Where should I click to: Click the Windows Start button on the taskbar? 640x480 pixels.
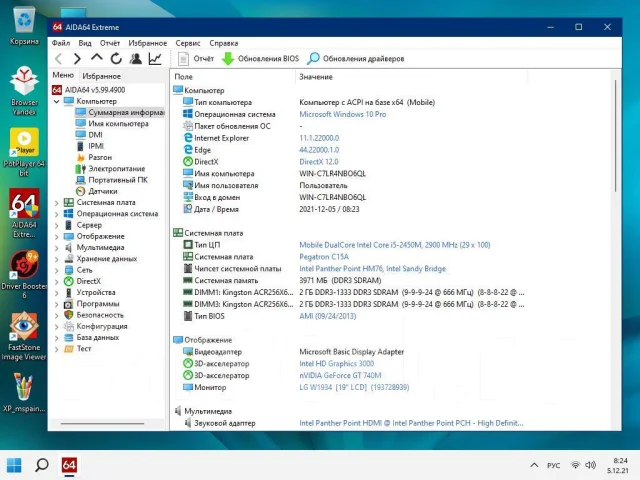coord(14,465)
